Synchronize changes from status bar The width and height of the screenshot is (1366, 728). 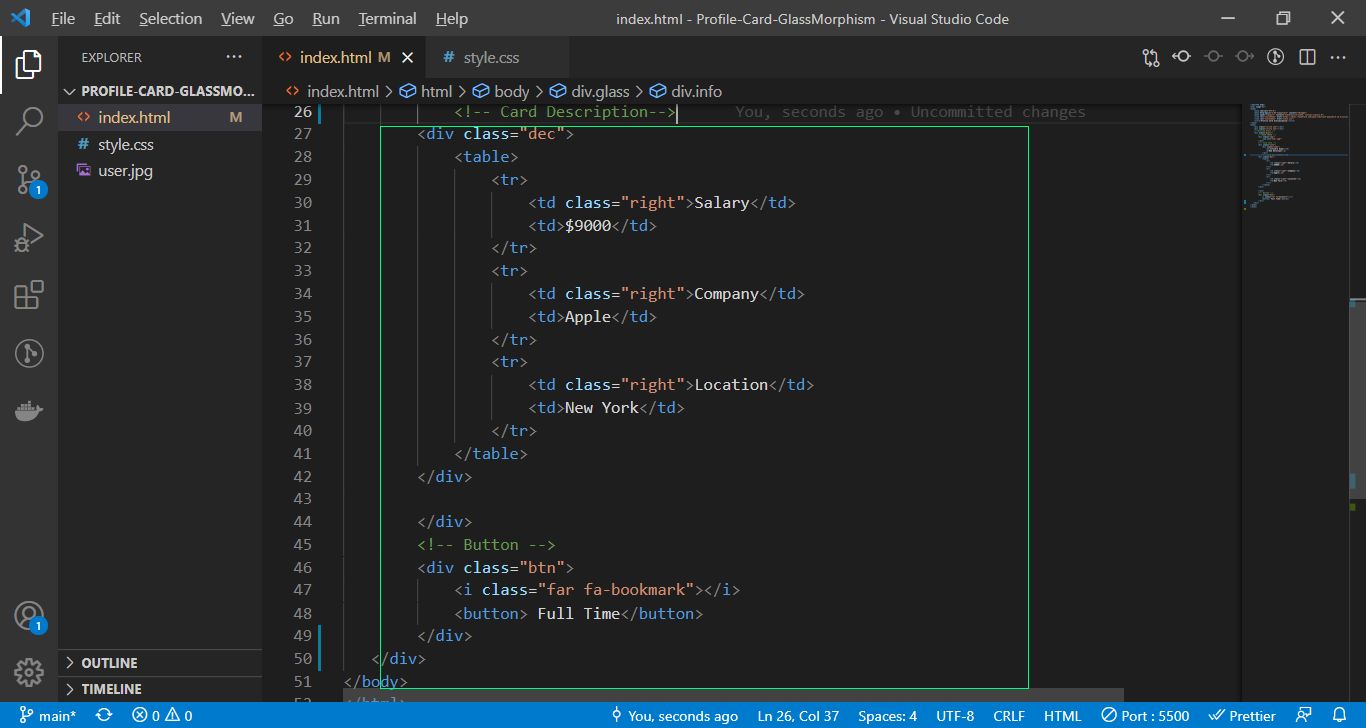coord(103,716)
